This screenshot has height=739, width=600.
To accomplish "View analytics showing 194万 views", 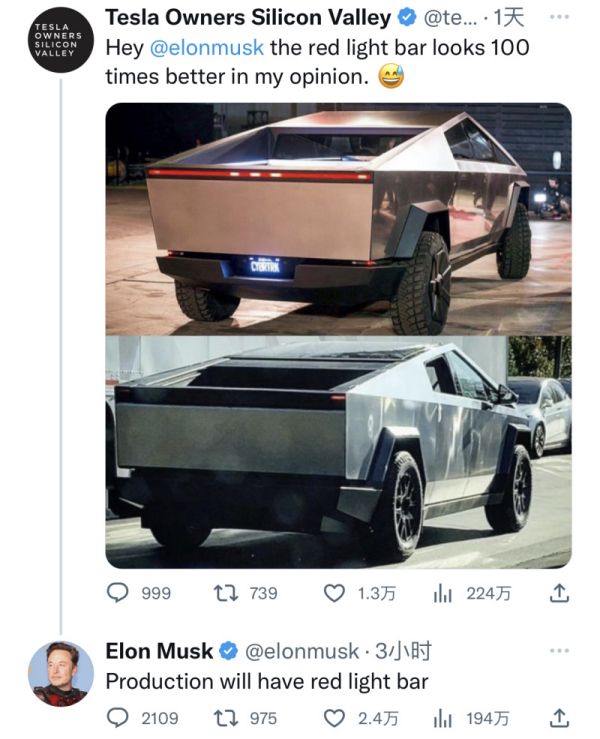I will coord(443,718).
